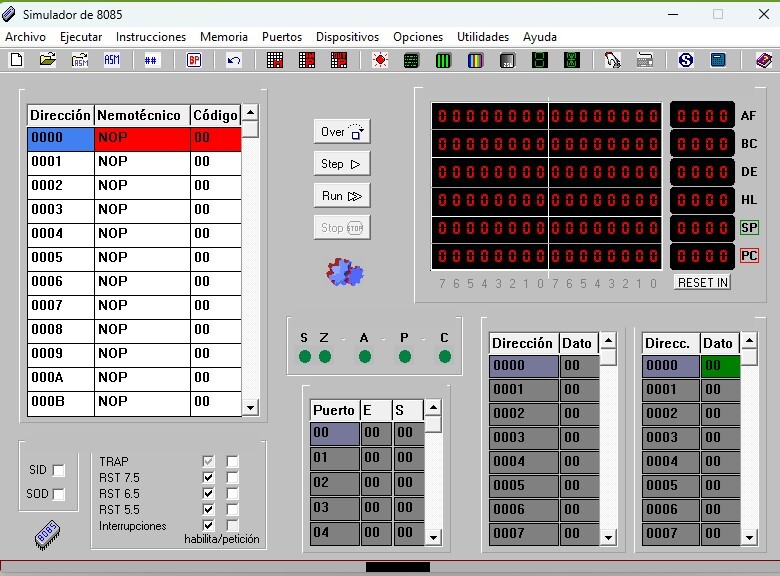Screen dimensions: 780x576
Task: Open the Ejecutar menu
Action: [x=81, y=37]
